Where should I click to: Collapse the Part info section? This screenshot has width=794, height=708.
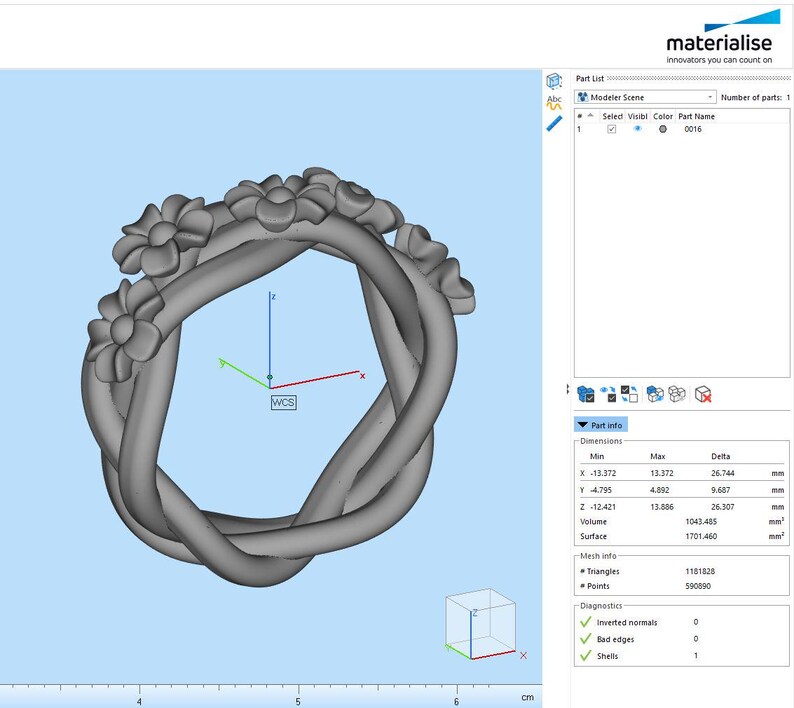click(x=601, y=425)
